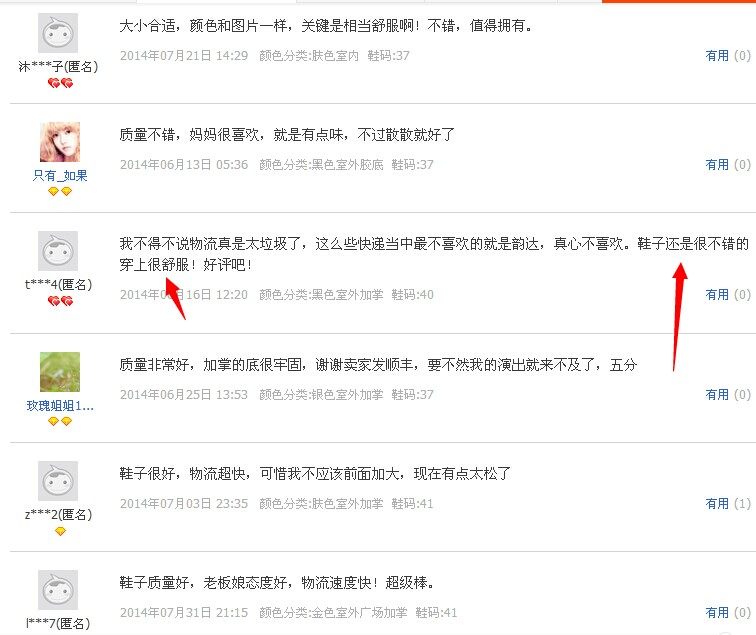Mark the 质量不错 review as 有用
Viewport: 756px width, 635px height.
click(x=717, y=165)
